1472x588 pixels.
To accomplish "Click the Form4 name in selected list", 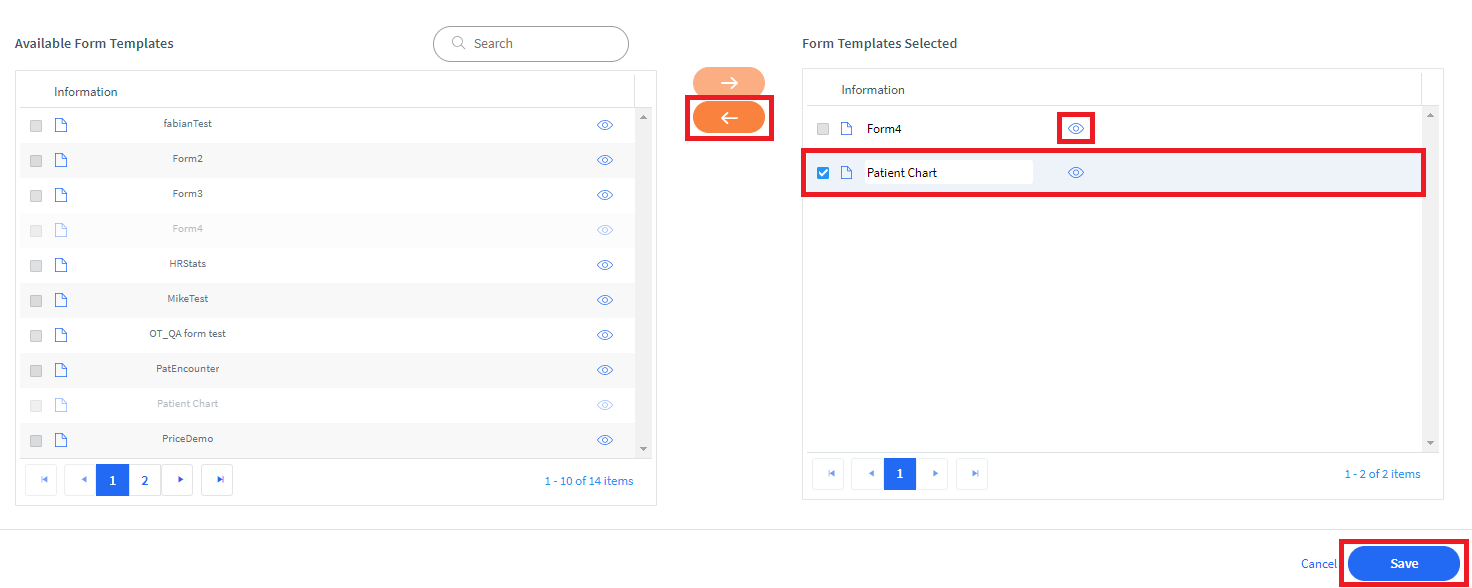I will (884, 129).
